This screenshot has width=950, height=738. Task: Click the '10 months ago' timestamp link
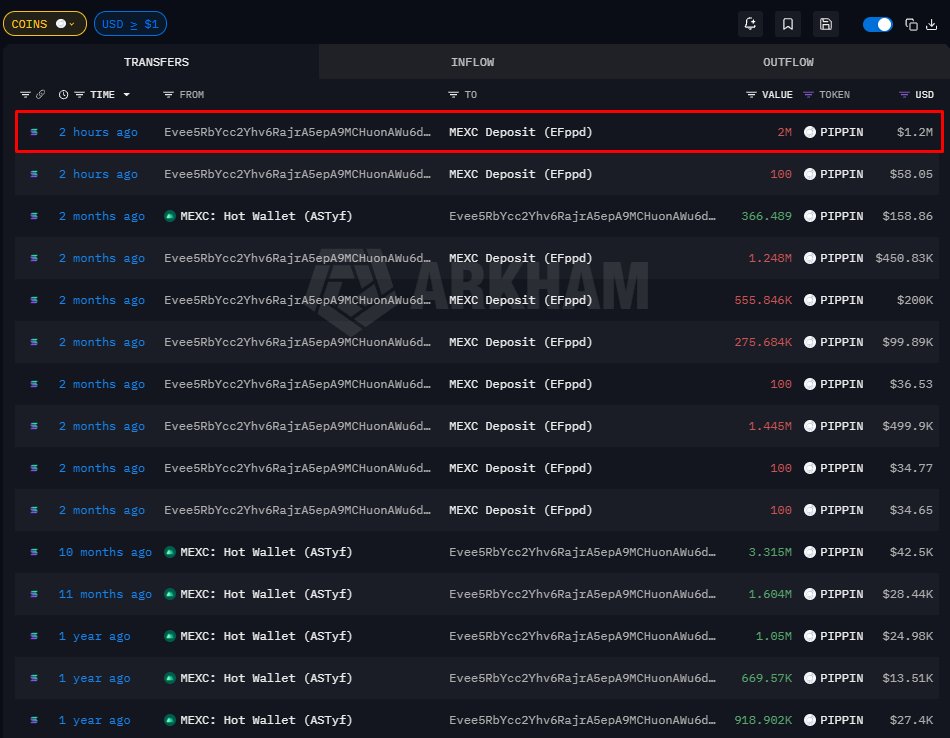105,552
